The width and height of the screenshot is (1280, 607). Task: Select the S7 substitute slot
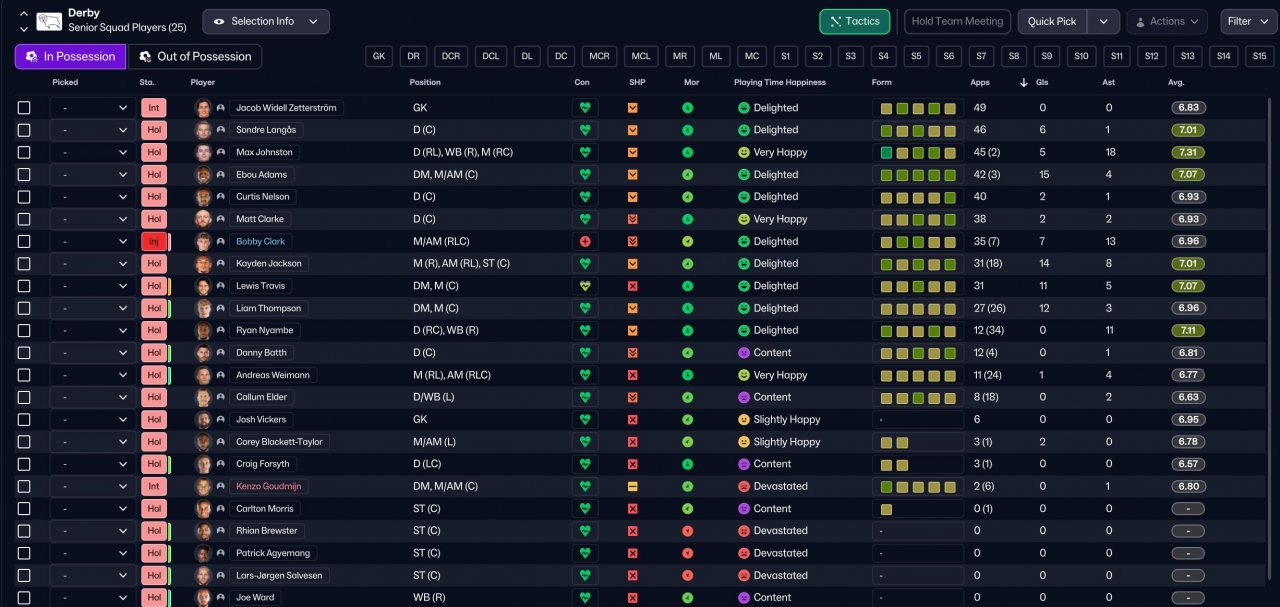(x=982, y=57)
